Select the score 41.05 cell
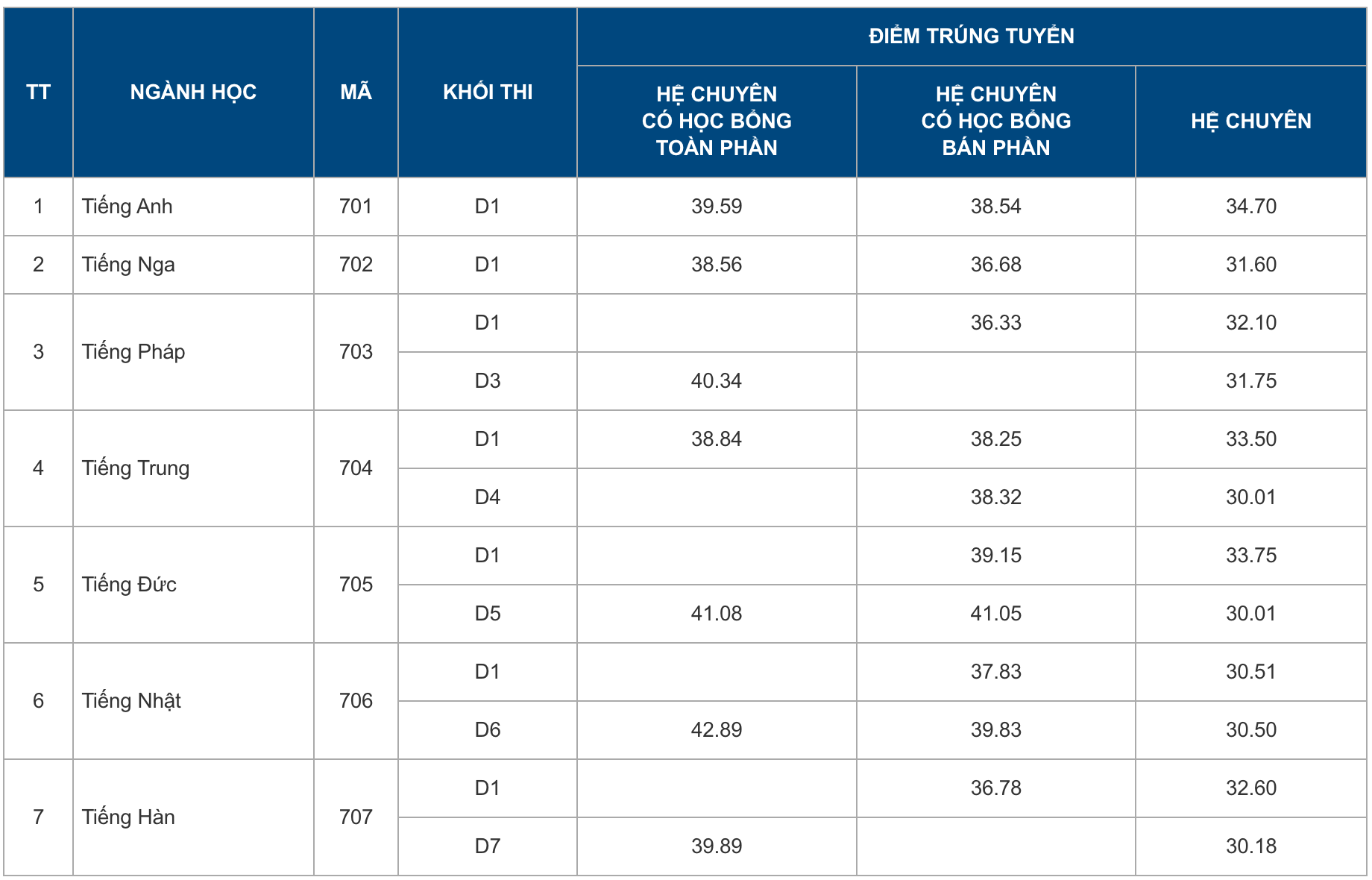Viewport: 1372px width, 880px height. coord(995,614)
